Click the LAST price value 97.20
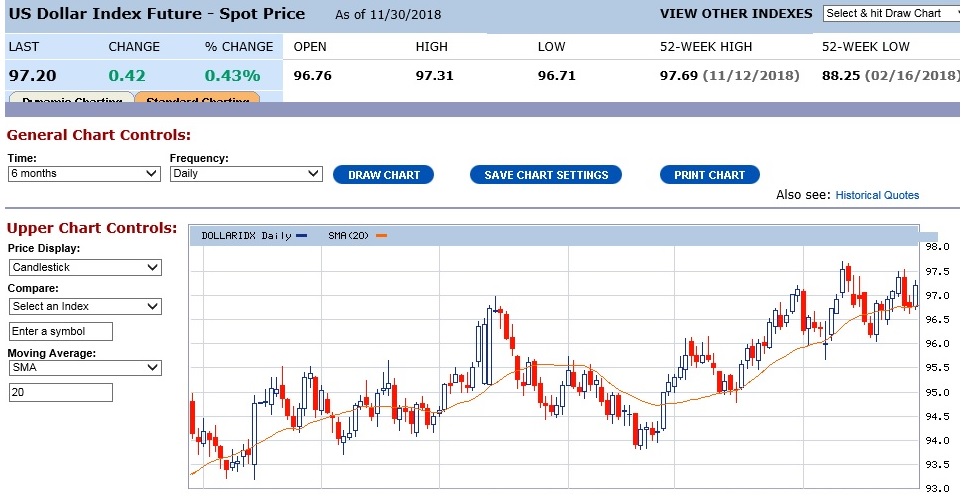This screenshot has height=501, width=976. click(33, 76)
